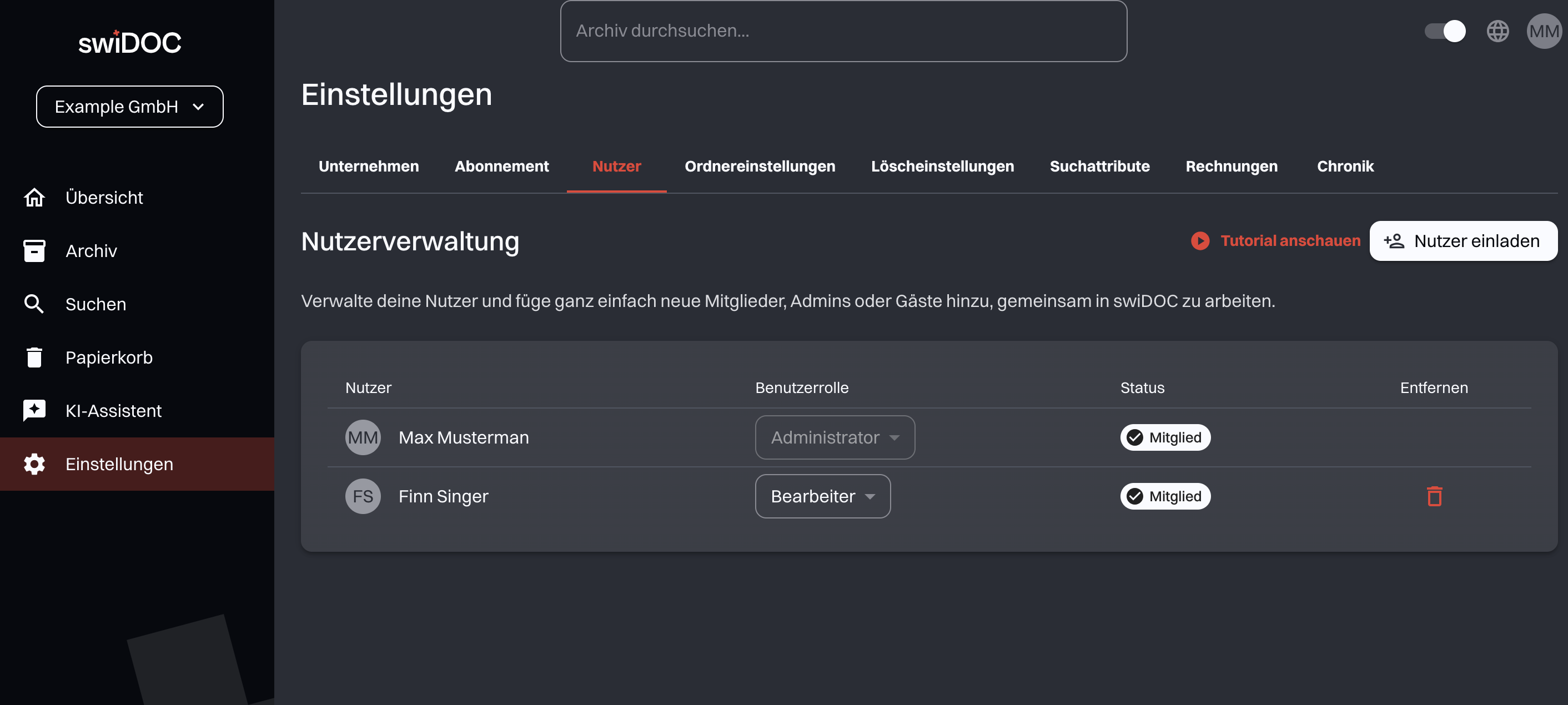Switch to the Abonnement tab

point(501,166)
